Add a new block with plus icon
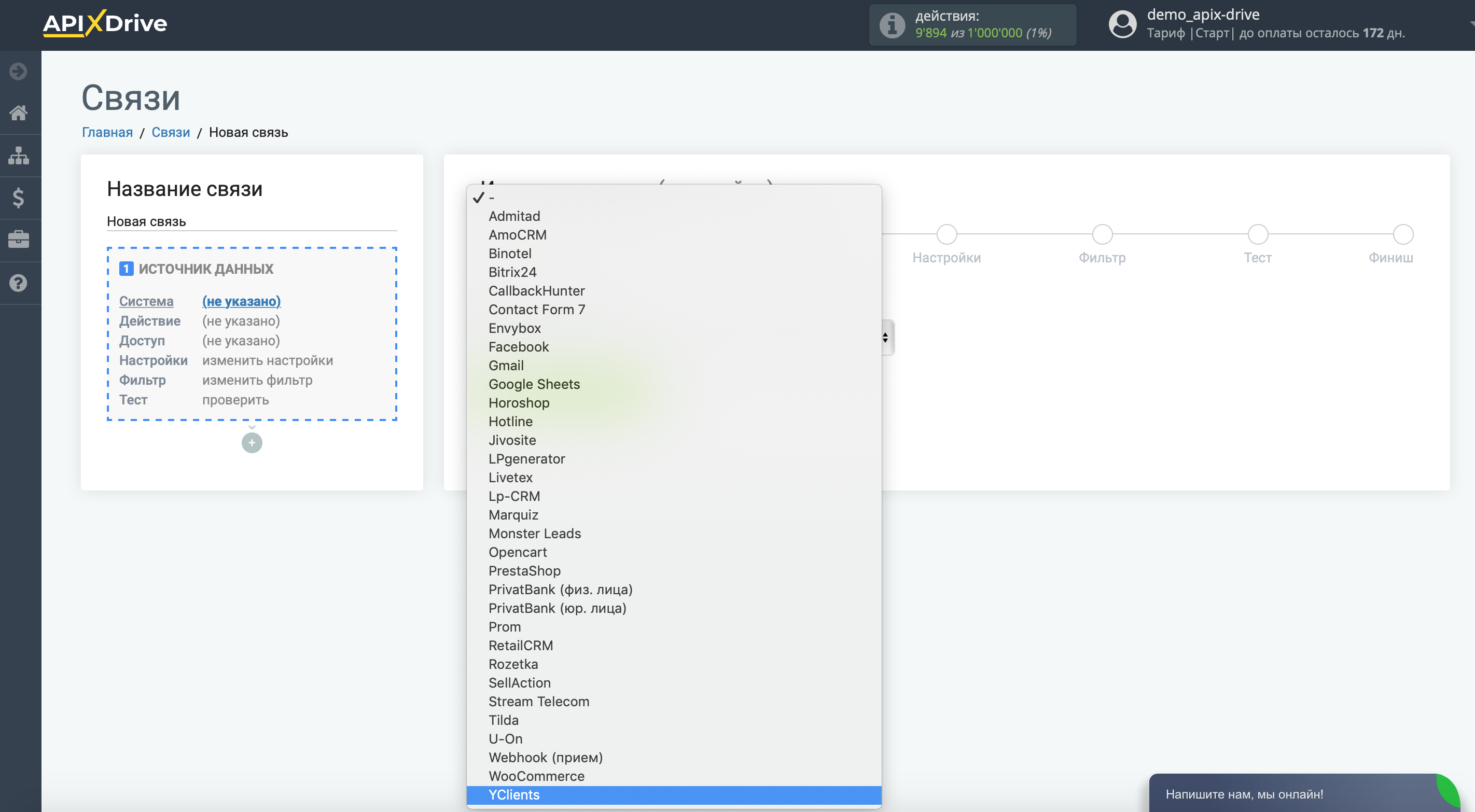 coord(252,443)
